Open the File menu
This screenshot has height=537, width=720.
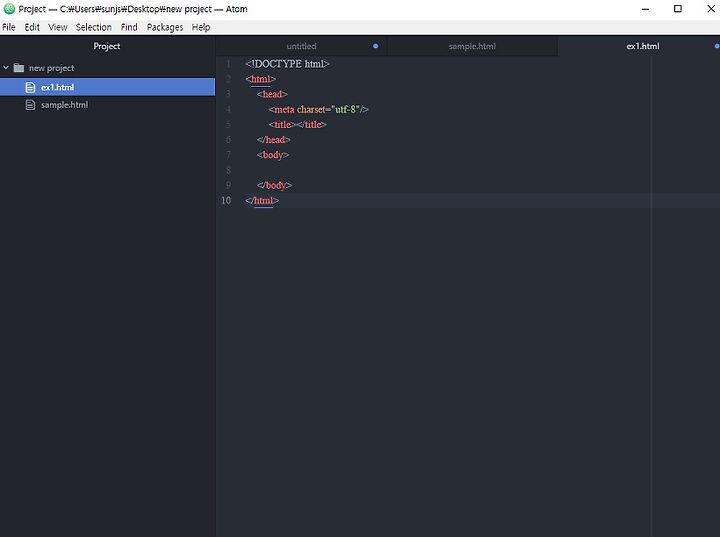click(9, 27)
